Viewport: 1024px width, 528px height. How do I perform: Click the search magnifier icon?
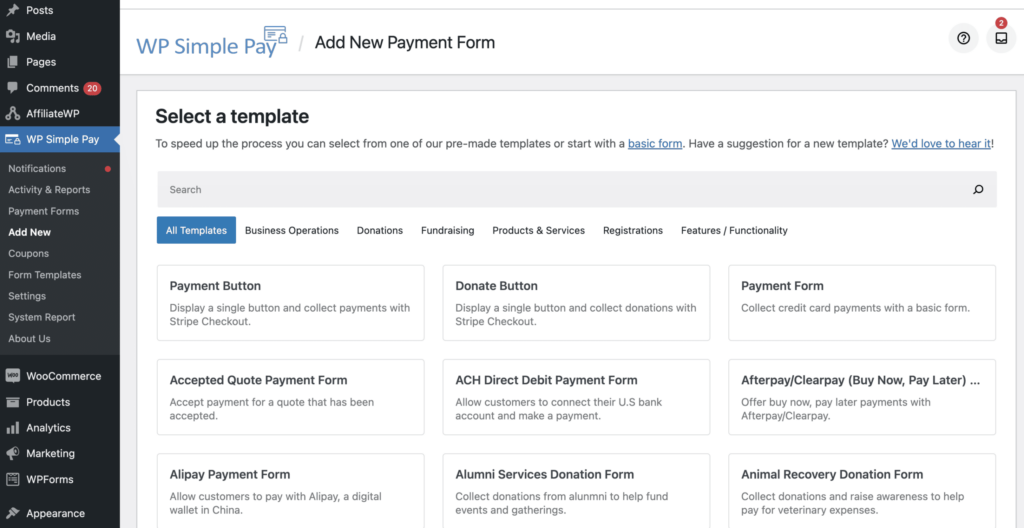click(x=978, y=190)
